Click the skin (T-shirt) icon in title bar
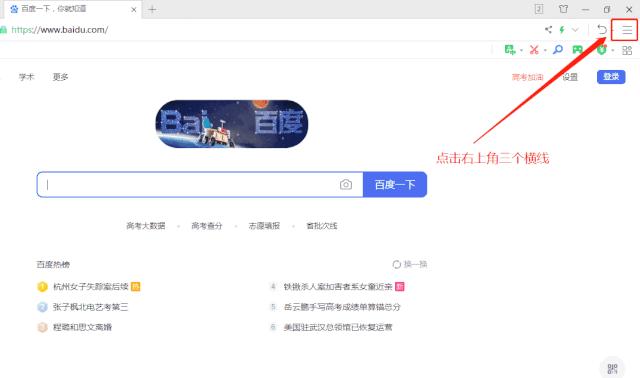 [563, 9]
